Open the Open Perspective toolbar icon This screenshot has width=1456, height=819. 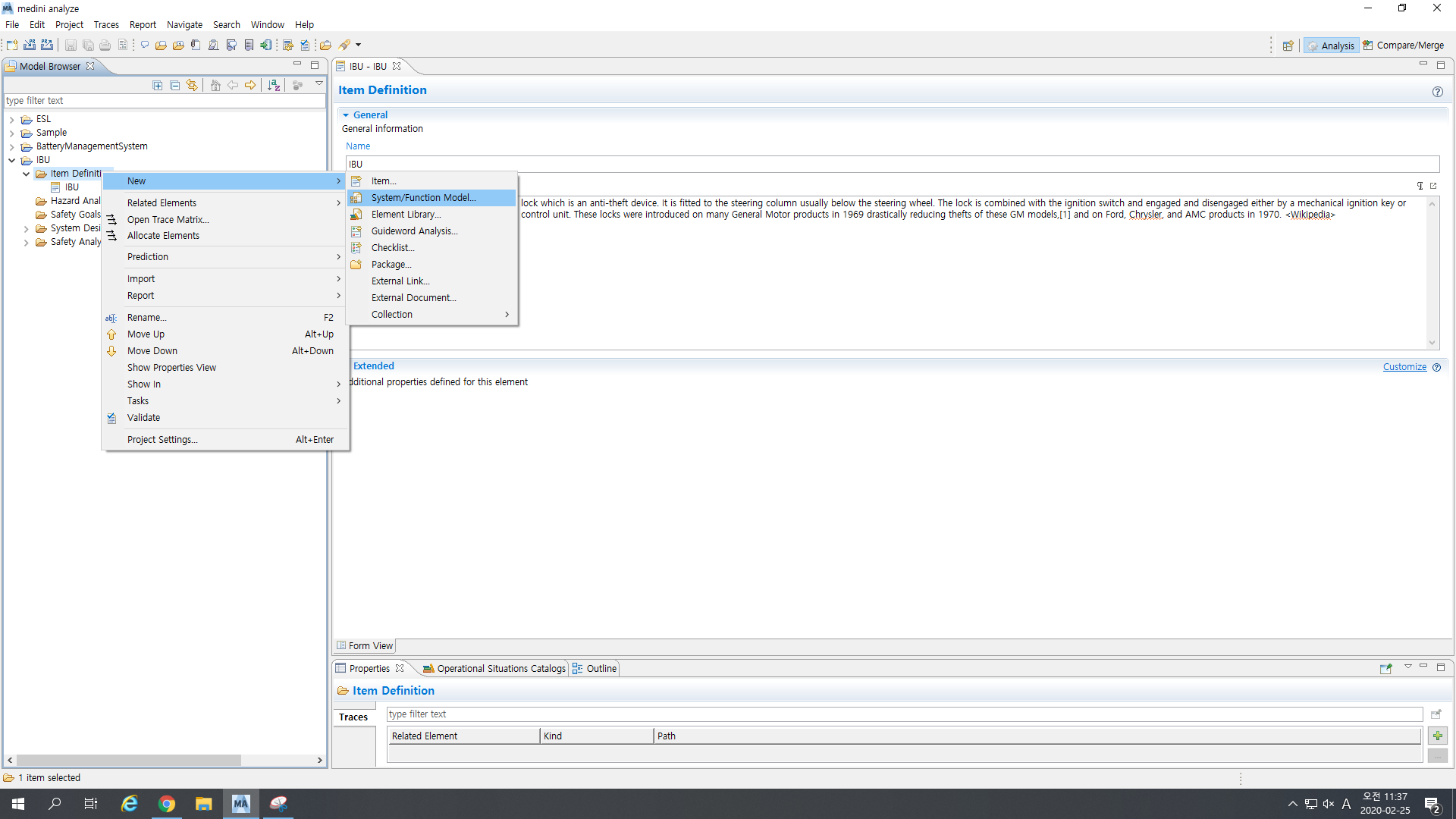click(1288, 45)
